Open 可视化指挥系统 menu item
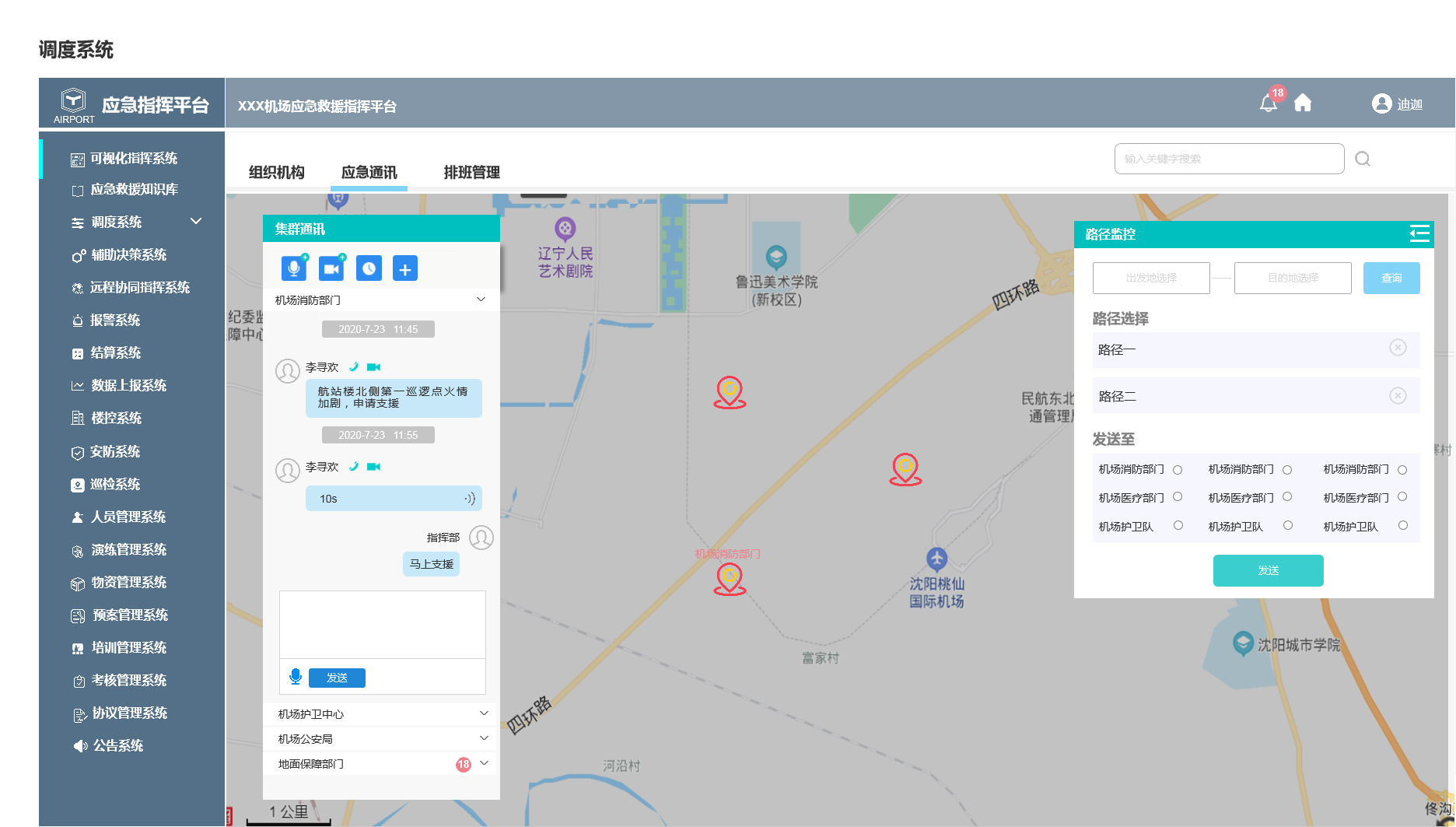 coord(124,159)
